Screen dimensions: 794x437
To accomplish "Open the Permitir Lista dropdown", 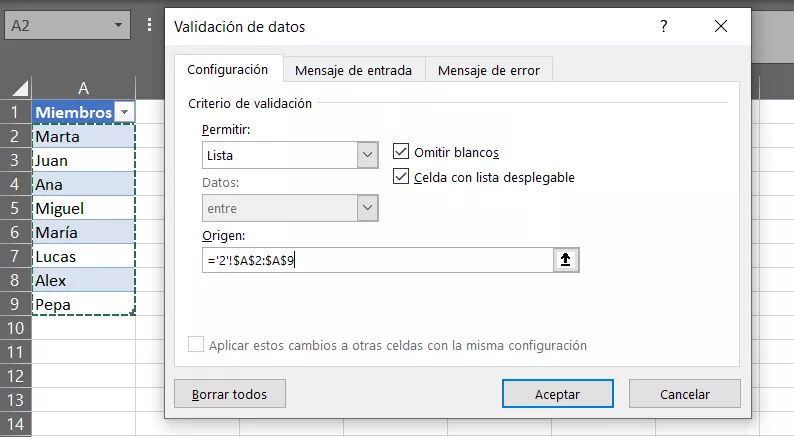I will tap(367, 155).
